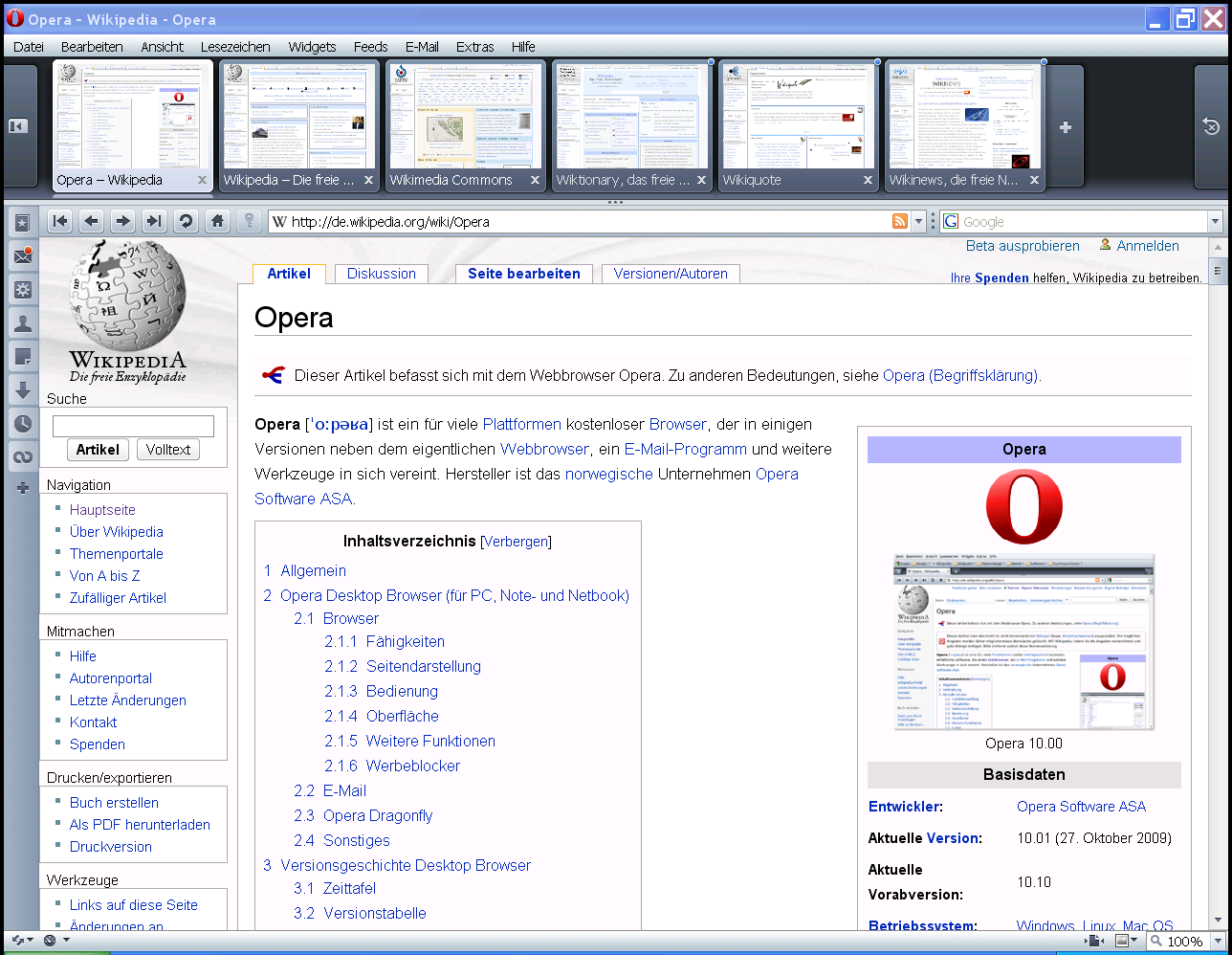Click the red Opera O logo in the infobox
This screenshot has height=955, width=1232.
(x=1024, y=508)
